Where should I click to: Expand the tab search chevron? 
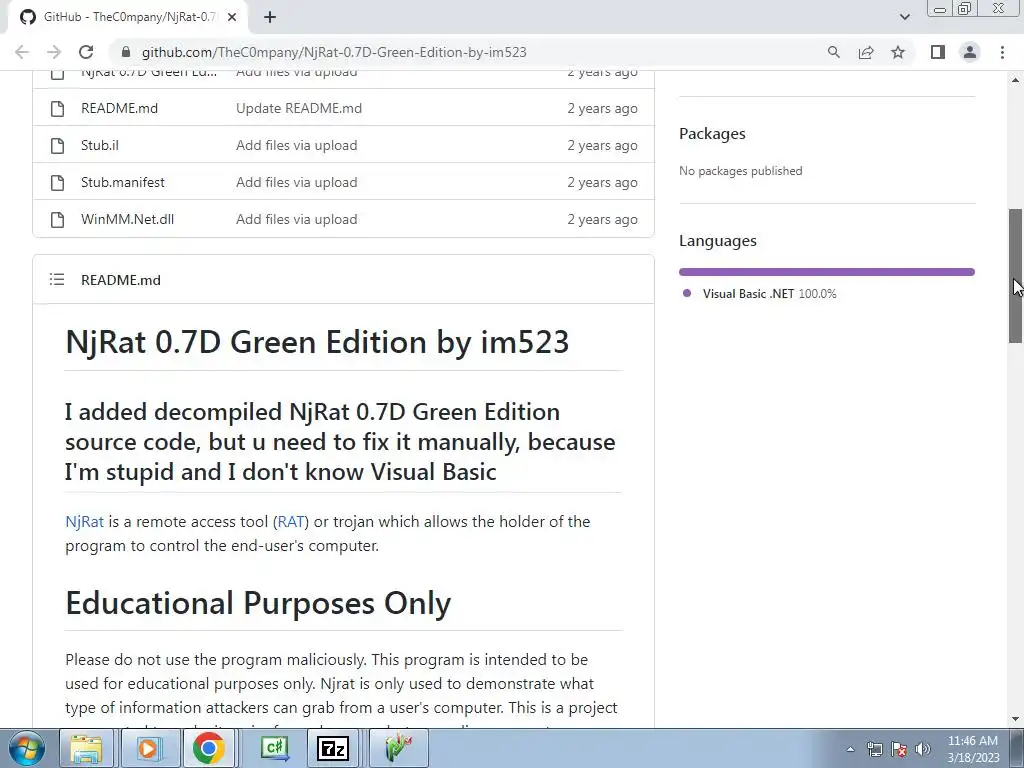(904, 17)
